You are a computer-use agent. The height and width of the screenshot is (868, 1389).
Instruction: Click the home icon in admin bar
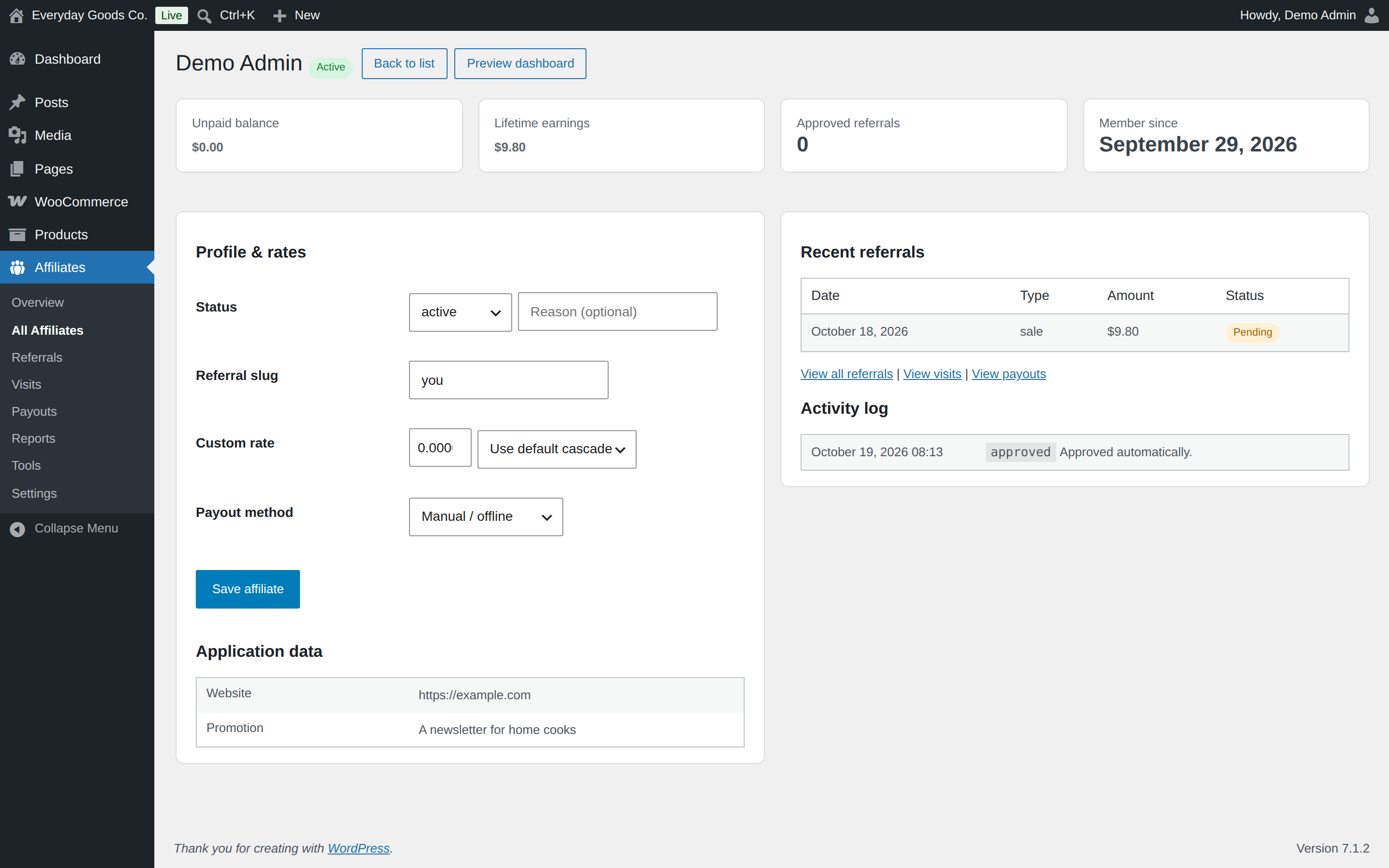click(x=17, y=15)
